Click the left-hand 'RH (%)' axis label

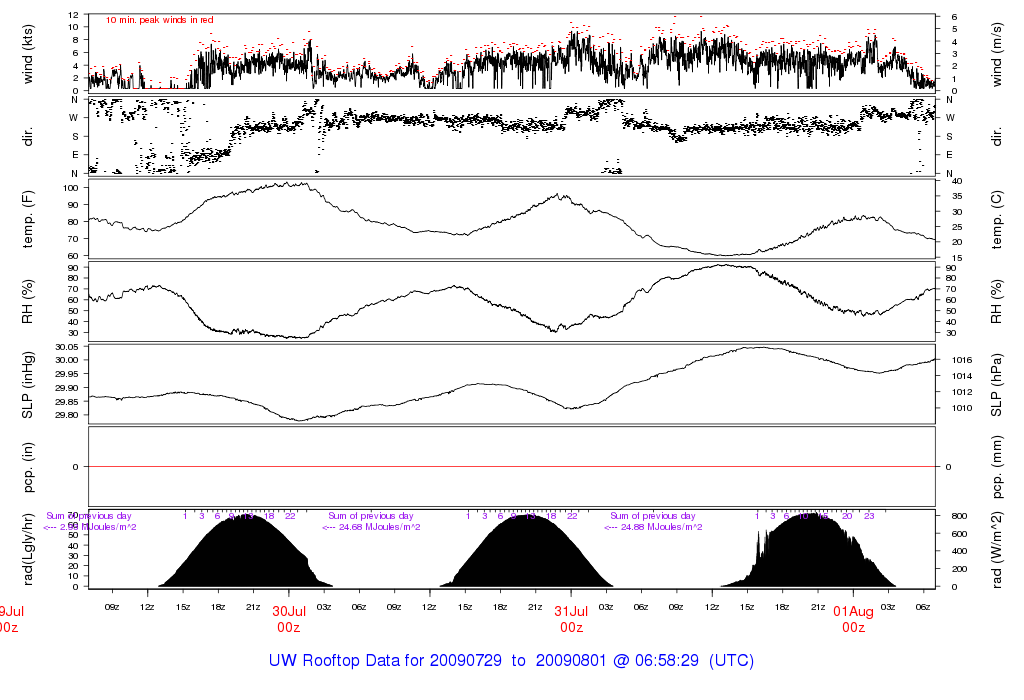(x=28, y=302)
